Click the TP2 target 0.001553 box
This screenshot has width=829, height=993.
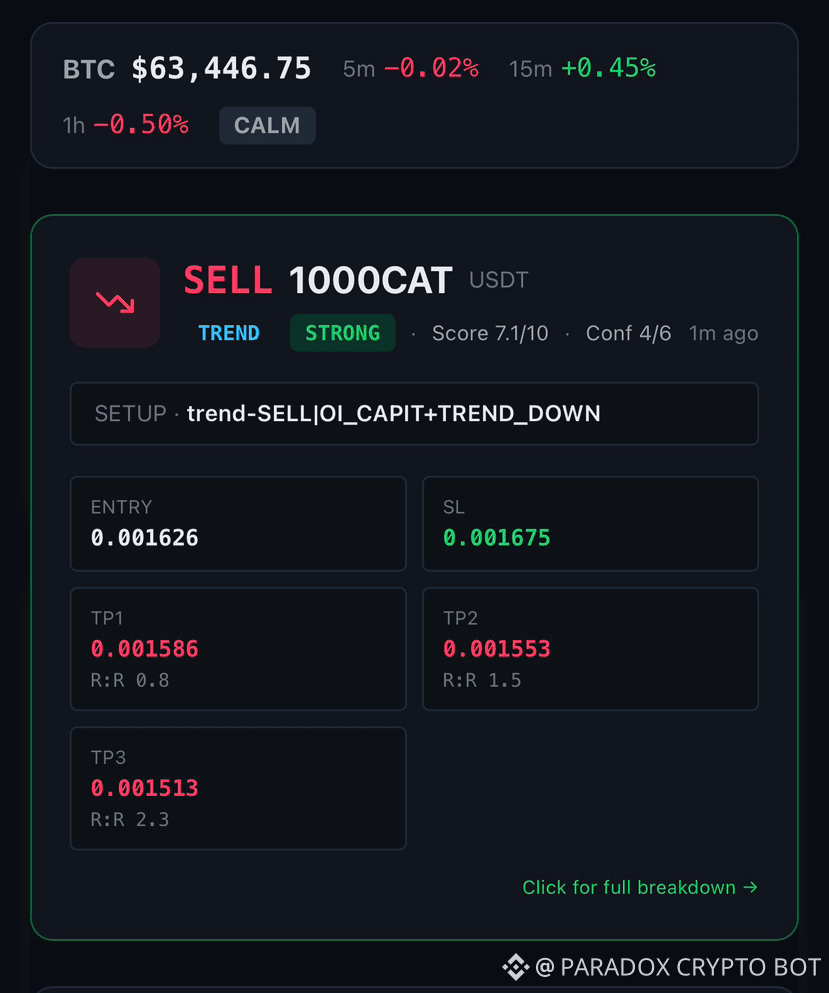point(590,649)
